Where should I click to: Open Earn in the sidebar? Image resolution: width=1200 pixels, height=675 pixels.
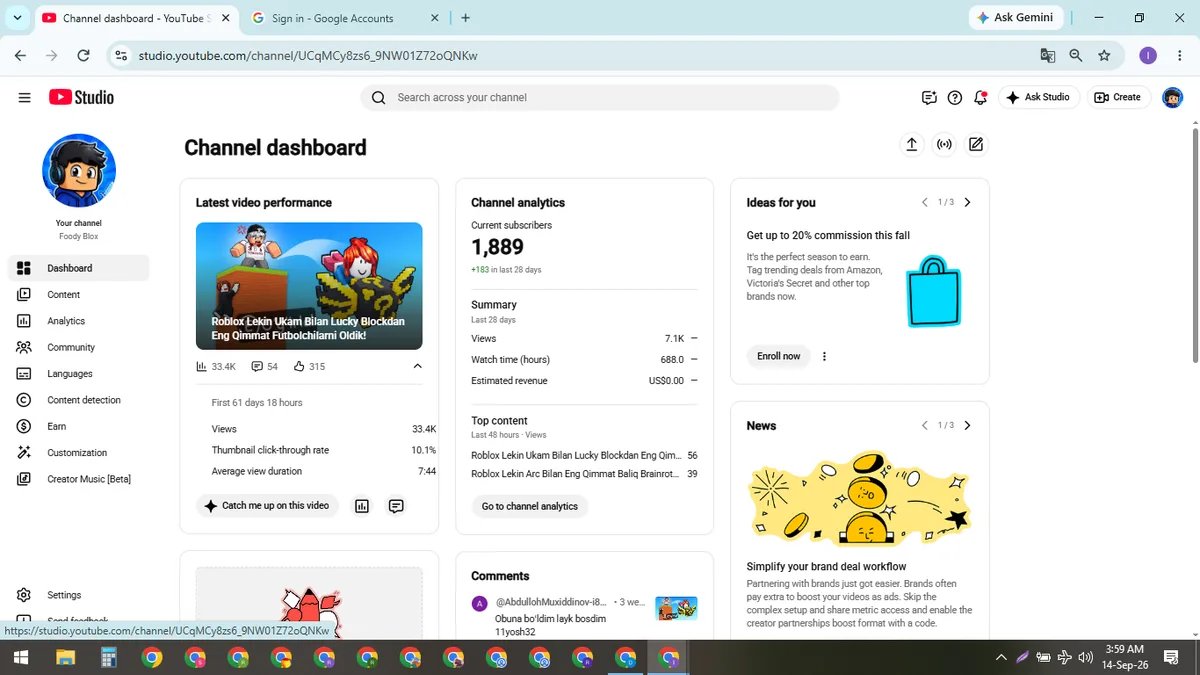point(79,426)
